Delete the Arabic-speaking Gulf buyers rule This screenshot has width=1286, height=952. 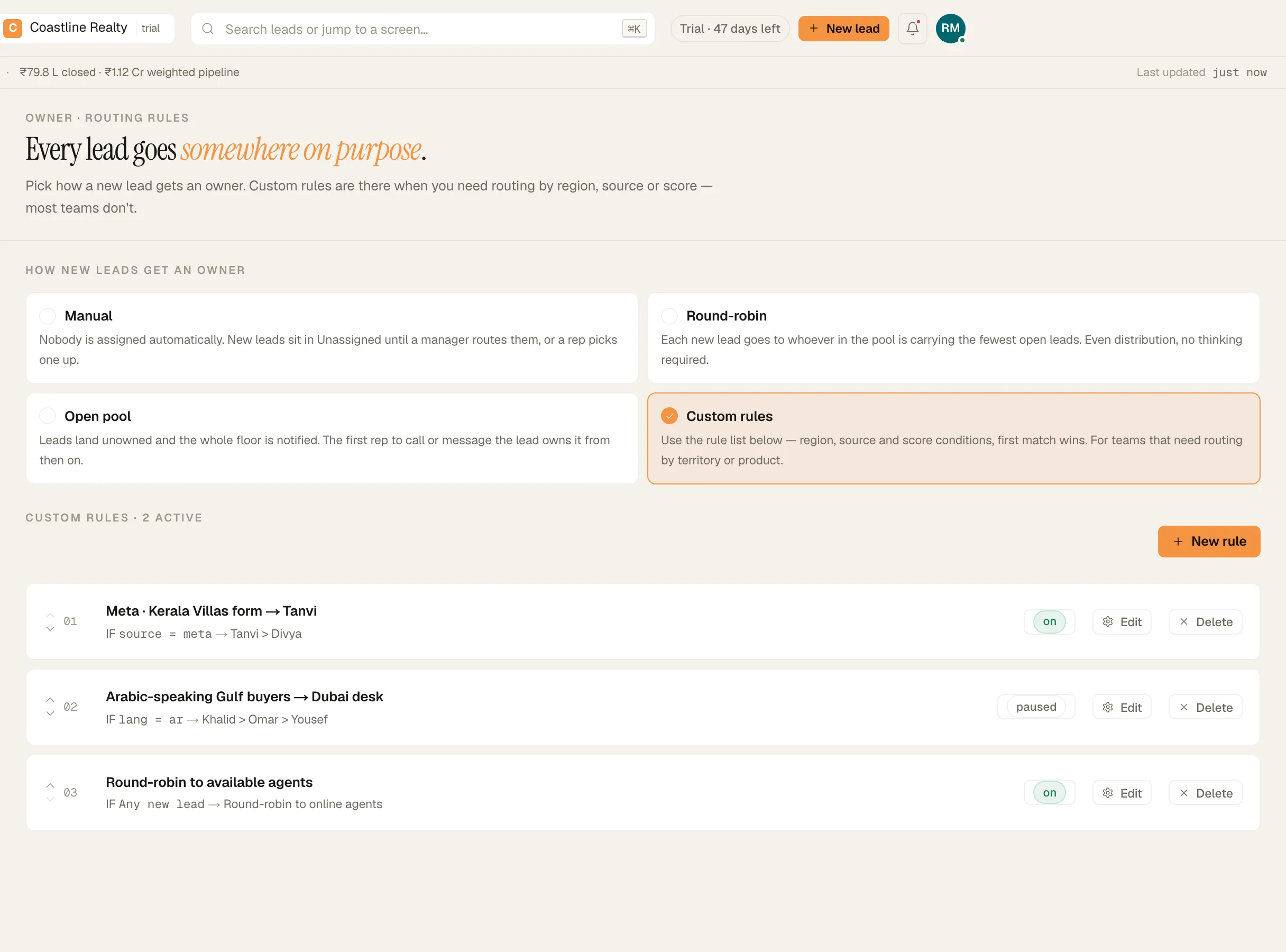click(1205, 708)
